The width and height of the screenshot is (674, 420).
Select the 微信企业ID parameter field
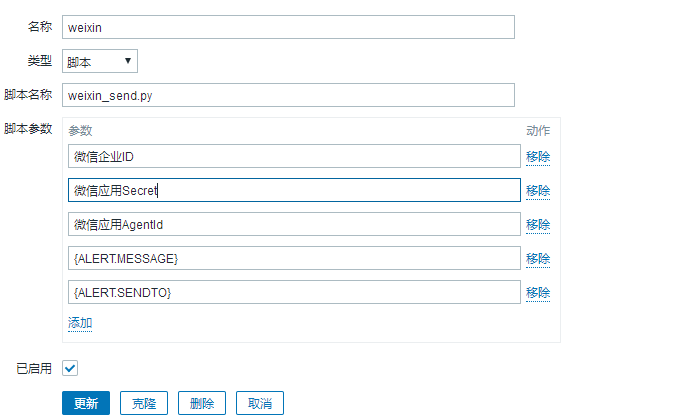tap(294, 156)
